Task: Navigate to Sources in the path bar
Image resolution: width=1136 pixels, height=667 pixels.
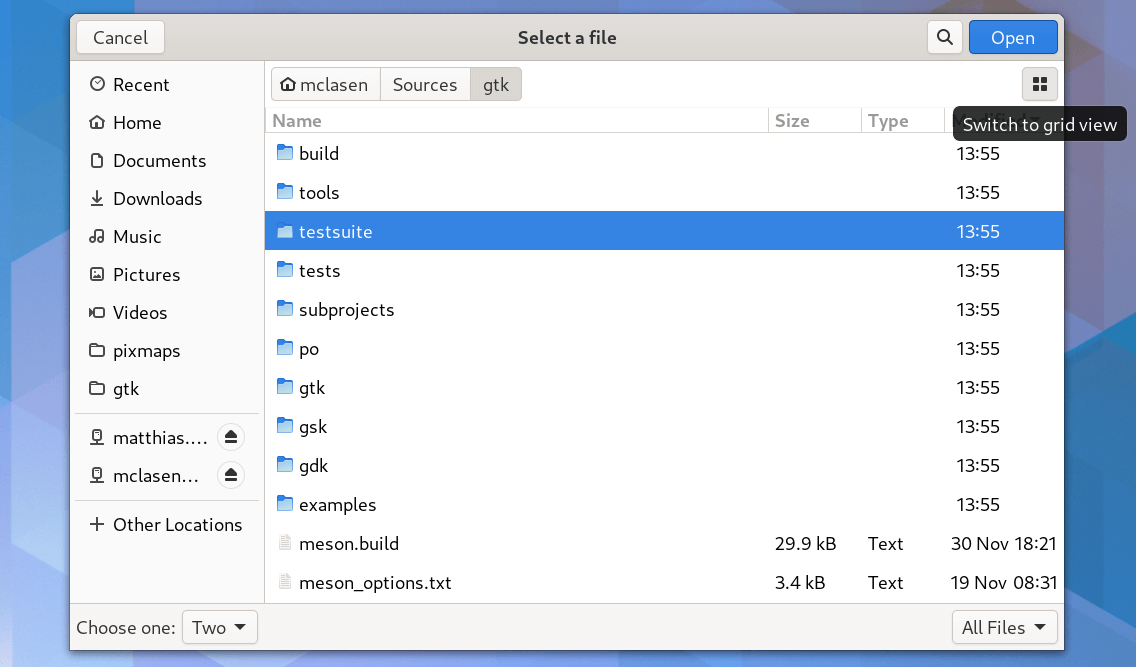Action: point(425,84)
